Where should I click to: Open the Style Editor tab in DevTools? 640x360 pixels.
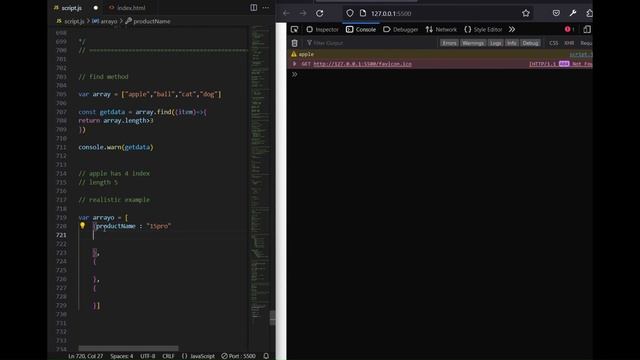[x=483, y=29]
